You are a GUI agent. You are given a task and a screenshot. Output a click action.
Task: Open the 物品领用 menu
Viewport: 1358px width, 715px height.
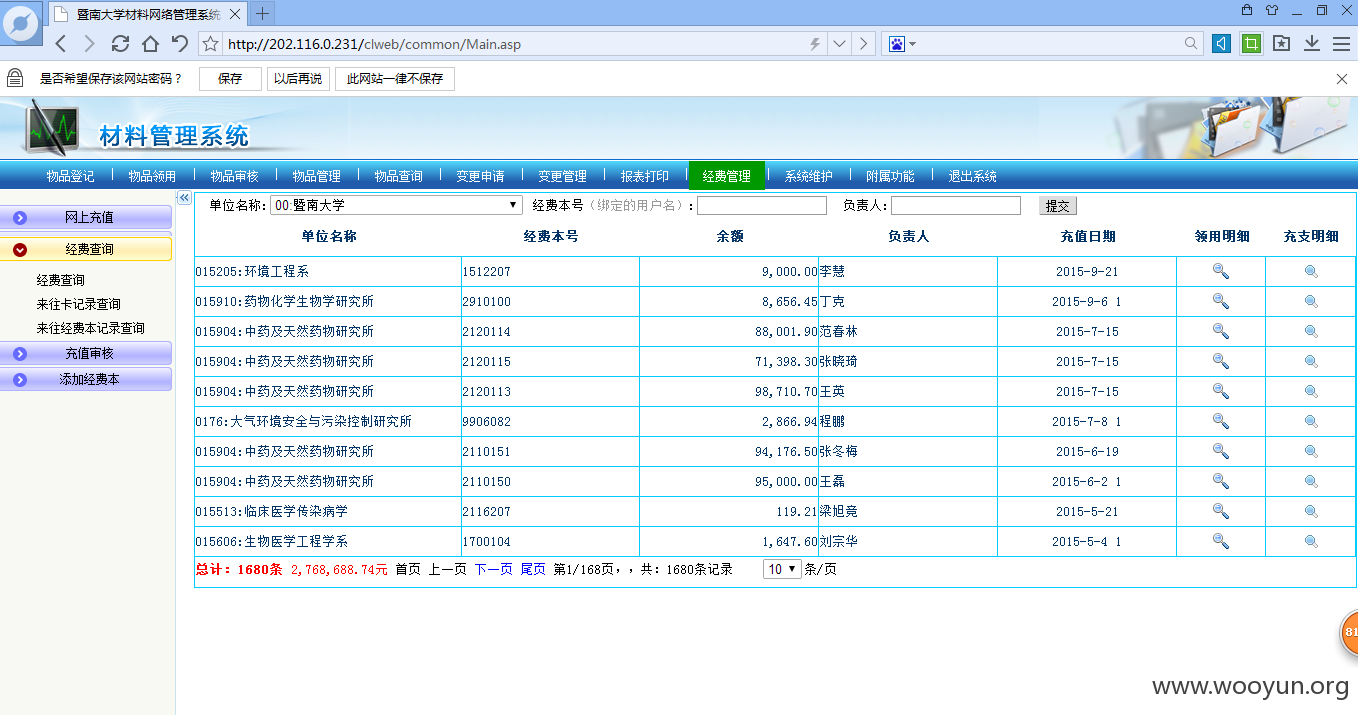click(x=152, y=176)
